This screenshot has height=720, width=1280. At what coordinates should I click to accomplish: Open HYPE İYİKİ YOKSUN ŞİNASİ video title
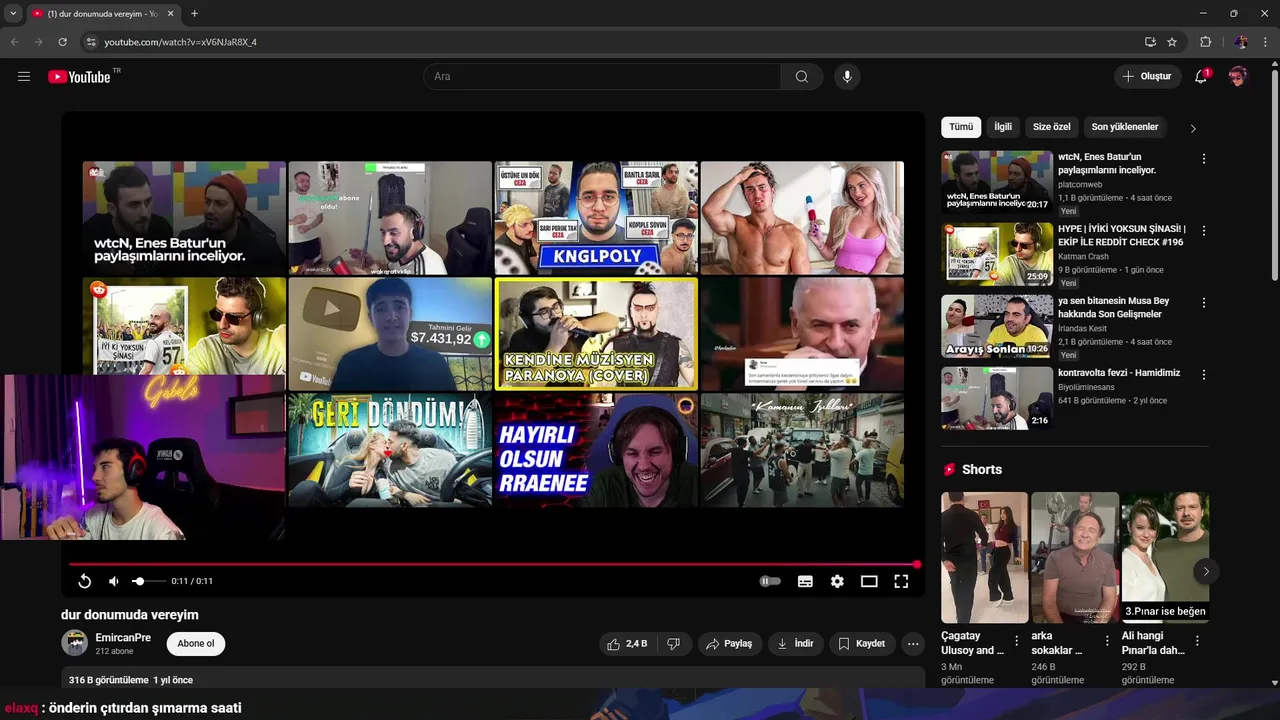coord(1122,235)
